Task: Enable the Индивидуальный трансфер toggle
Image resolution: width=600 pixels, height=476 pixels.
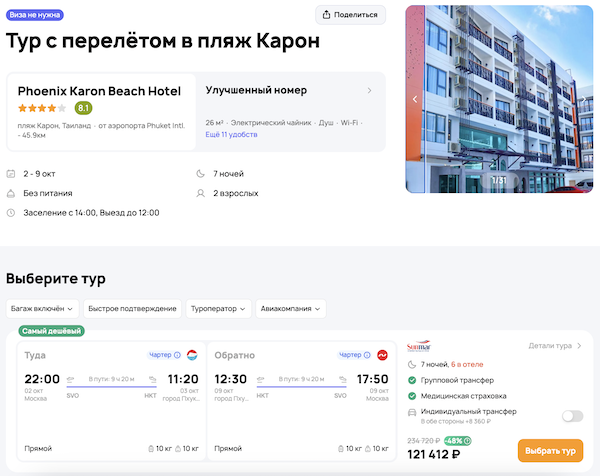Action: click(x=572, y=416)
